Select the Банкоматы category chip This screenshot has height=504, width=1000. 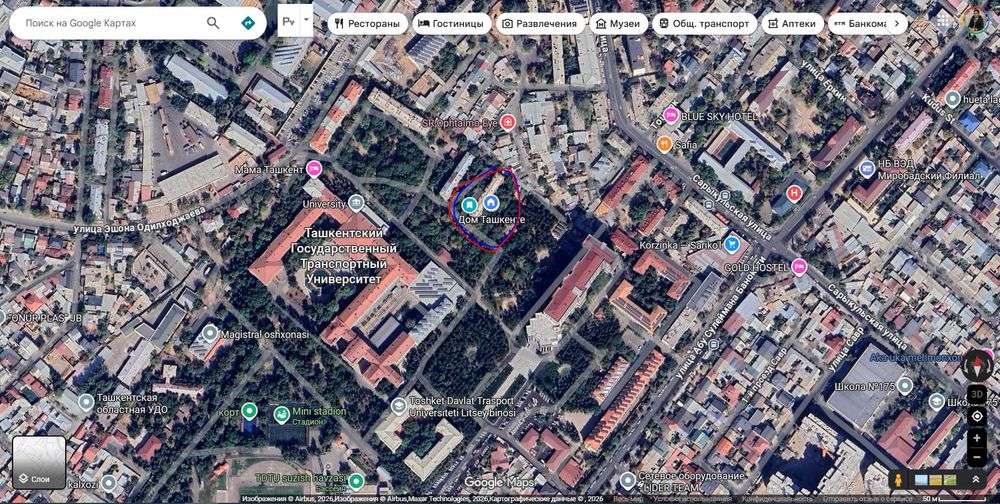point(858,24)
